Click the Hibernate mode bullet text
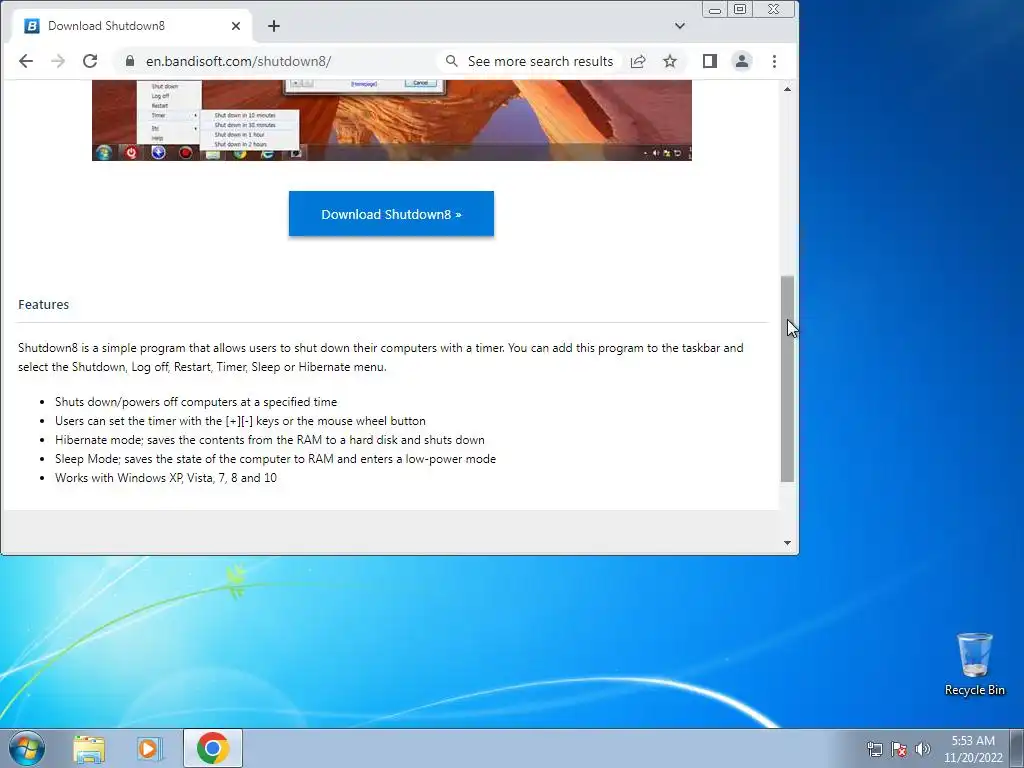Viewport: 1024px width, 768px height. pyautogui.click(x=270, y=440)
